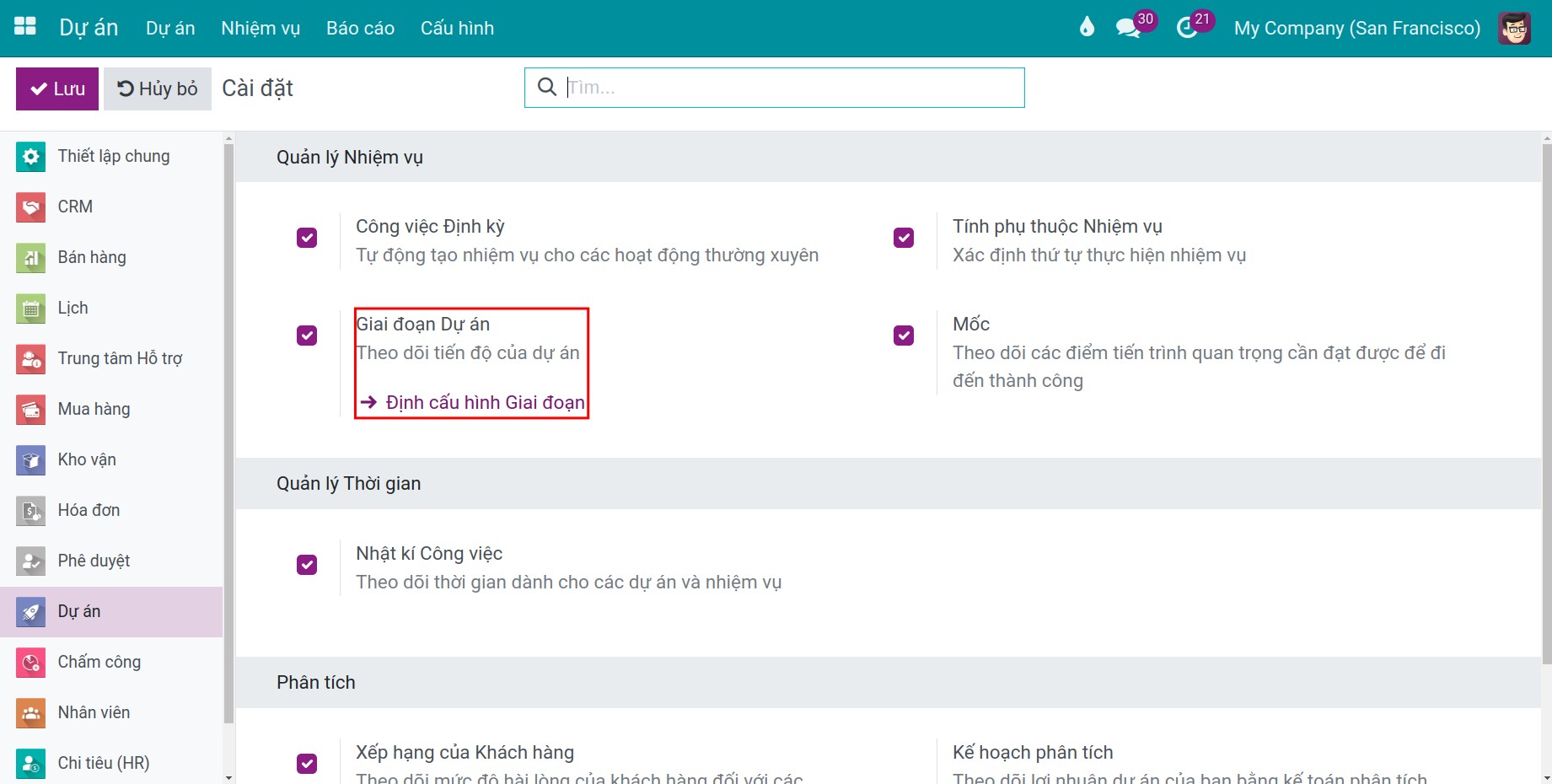Select Hóa đơn app icon in sidebar
1552x784 pixels.
(31, 511)
